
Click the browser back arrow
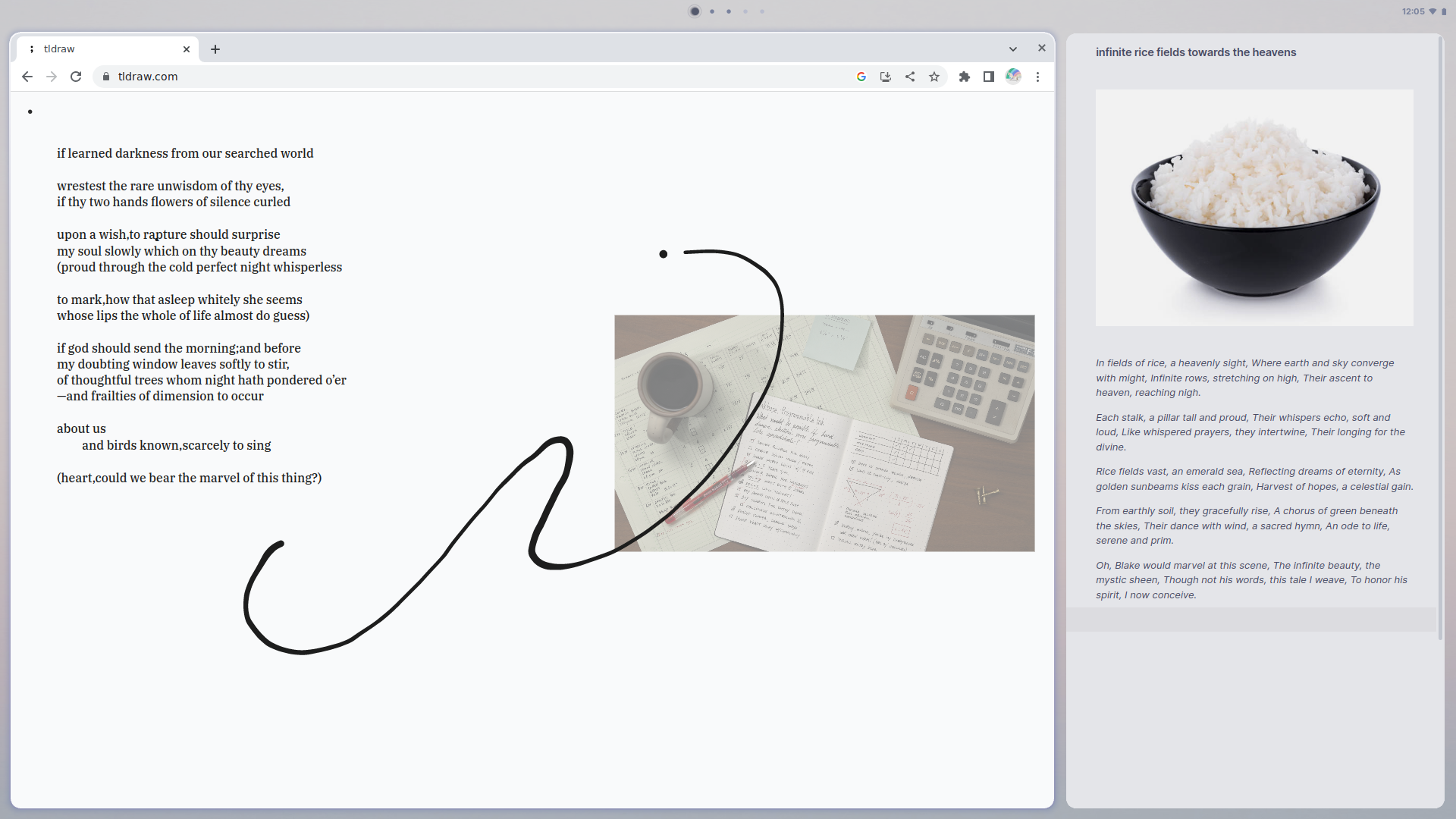pos(27,77)
